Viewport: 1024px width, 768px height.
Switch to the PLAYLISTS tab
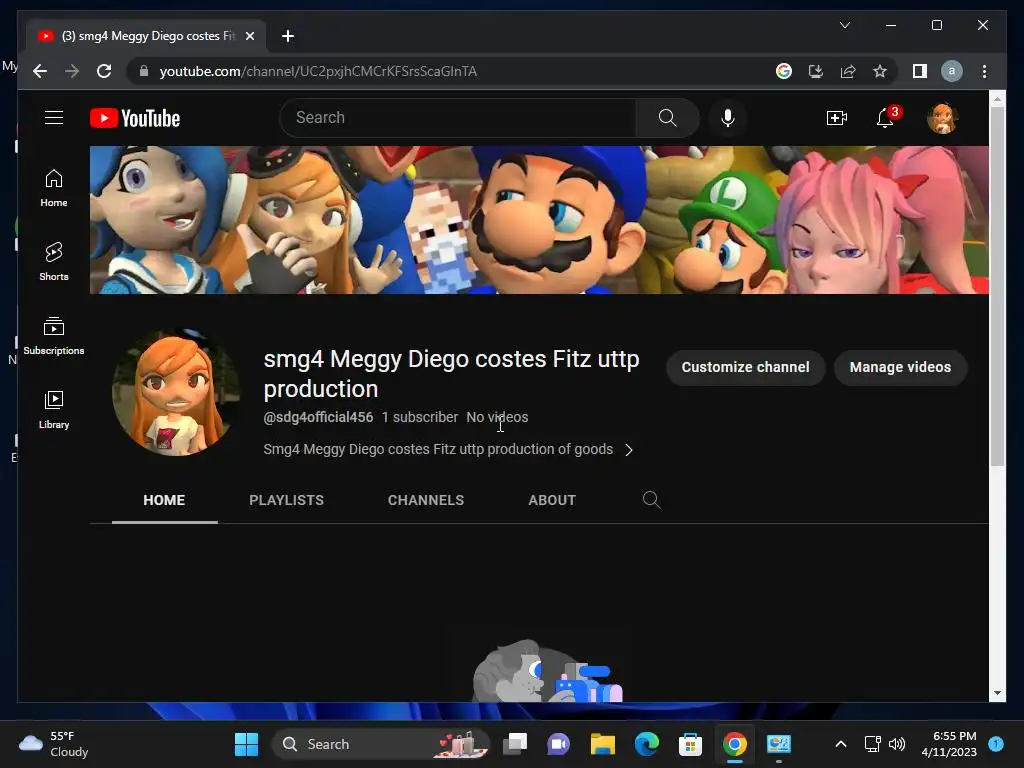[x=286, y=500]
